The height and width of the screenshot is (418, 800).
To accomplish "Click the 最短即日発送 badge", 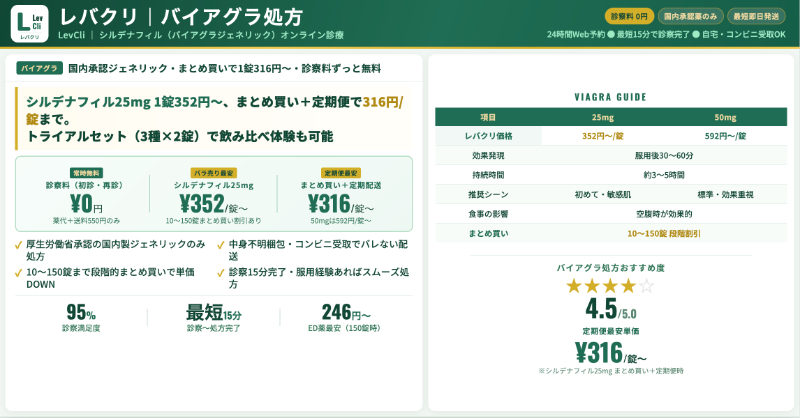I will point(757,16).
